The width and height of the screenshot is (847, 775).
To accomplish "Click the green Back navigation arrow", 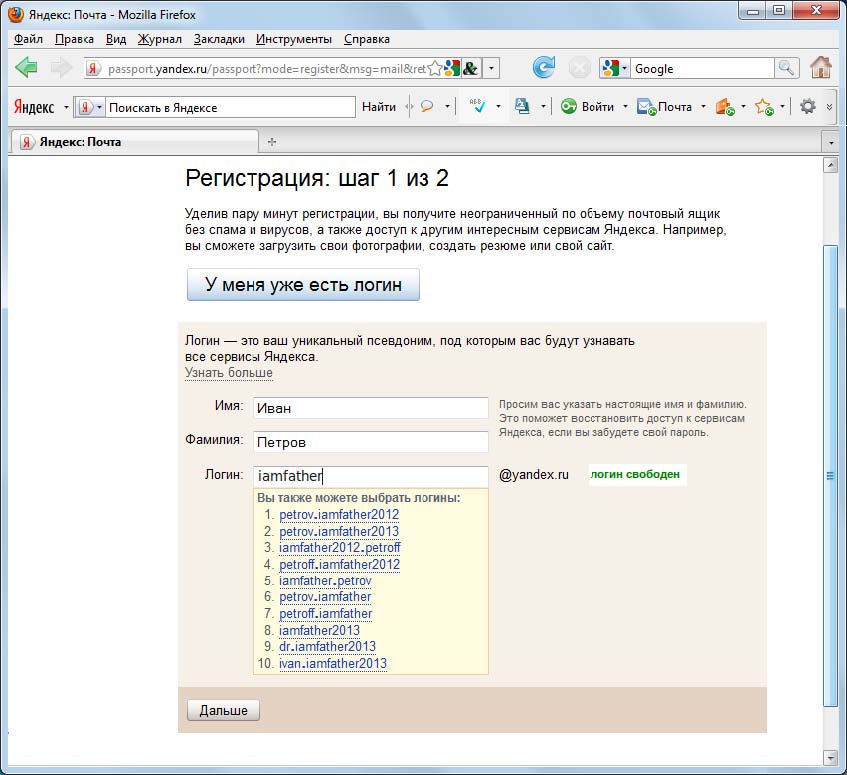I will (27, 68).
